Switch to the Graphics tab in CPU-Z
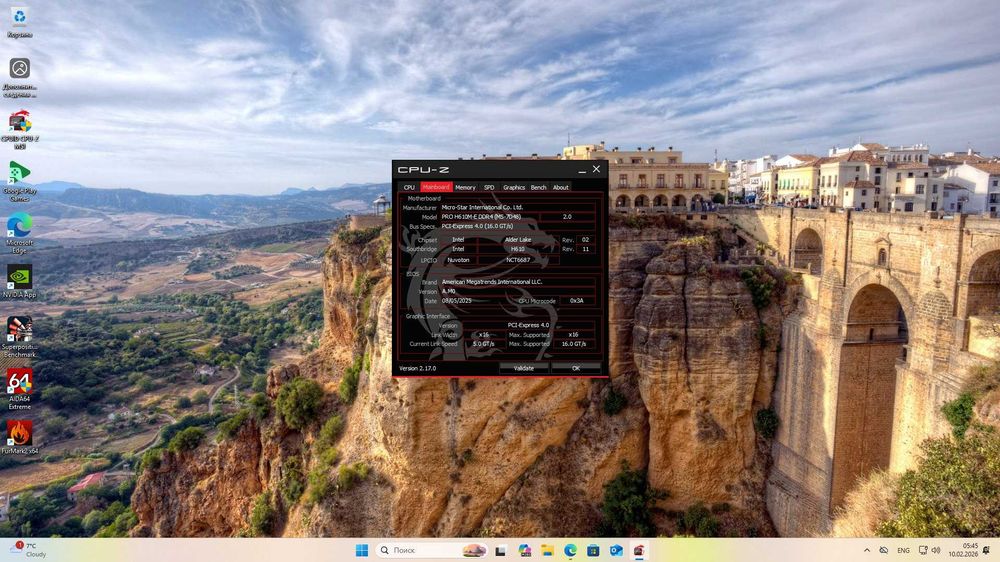 pos(513,187)
